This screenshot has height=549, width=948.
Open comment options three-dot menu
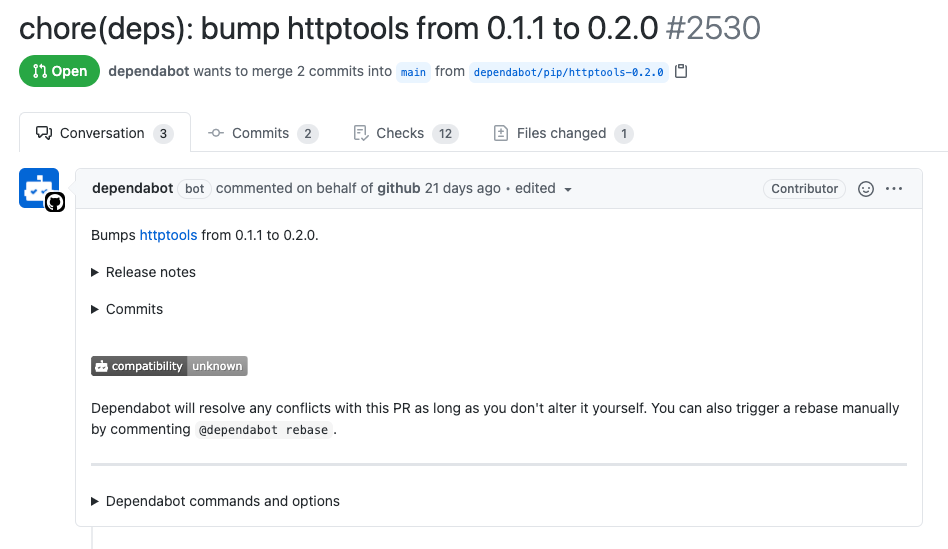(894, 189)
